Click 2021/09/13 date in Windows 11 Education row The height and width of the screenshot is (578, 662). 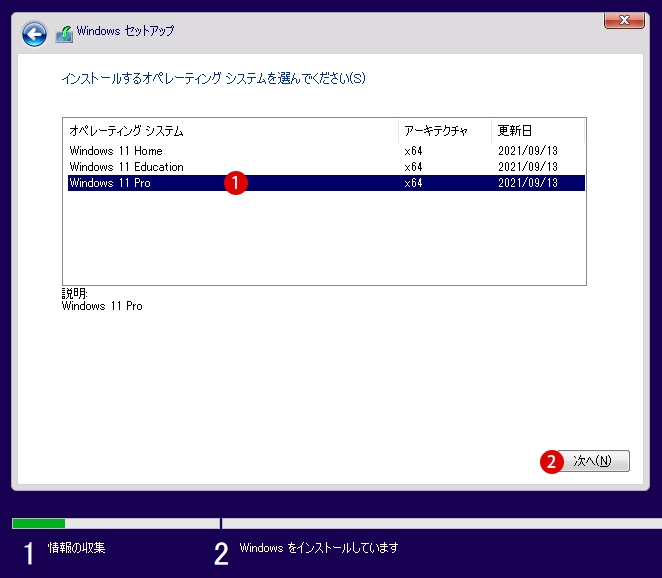pos(528,167)
